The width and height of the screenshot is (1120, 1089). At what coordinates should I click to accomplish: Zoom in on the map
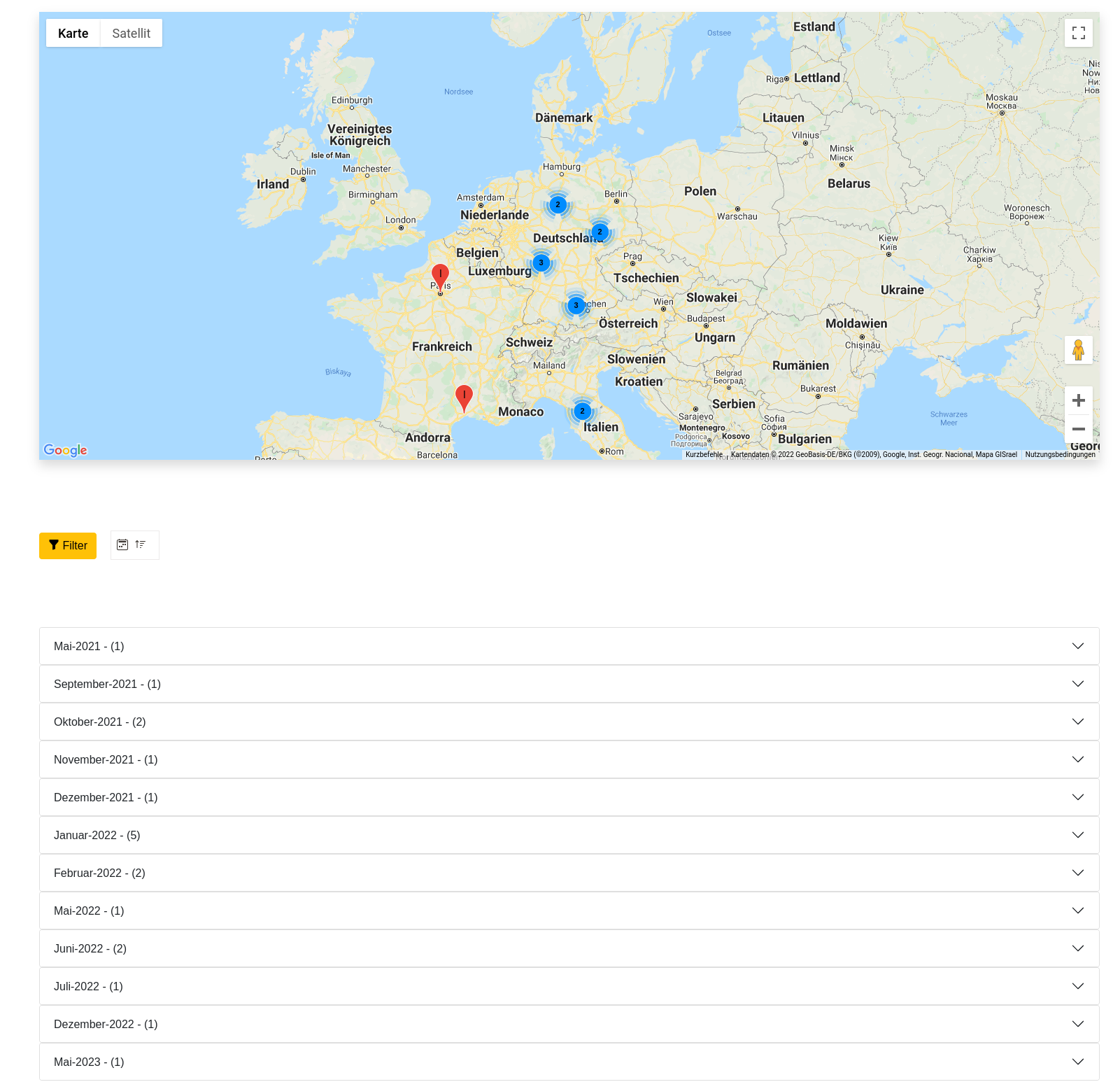[1078, 400]
